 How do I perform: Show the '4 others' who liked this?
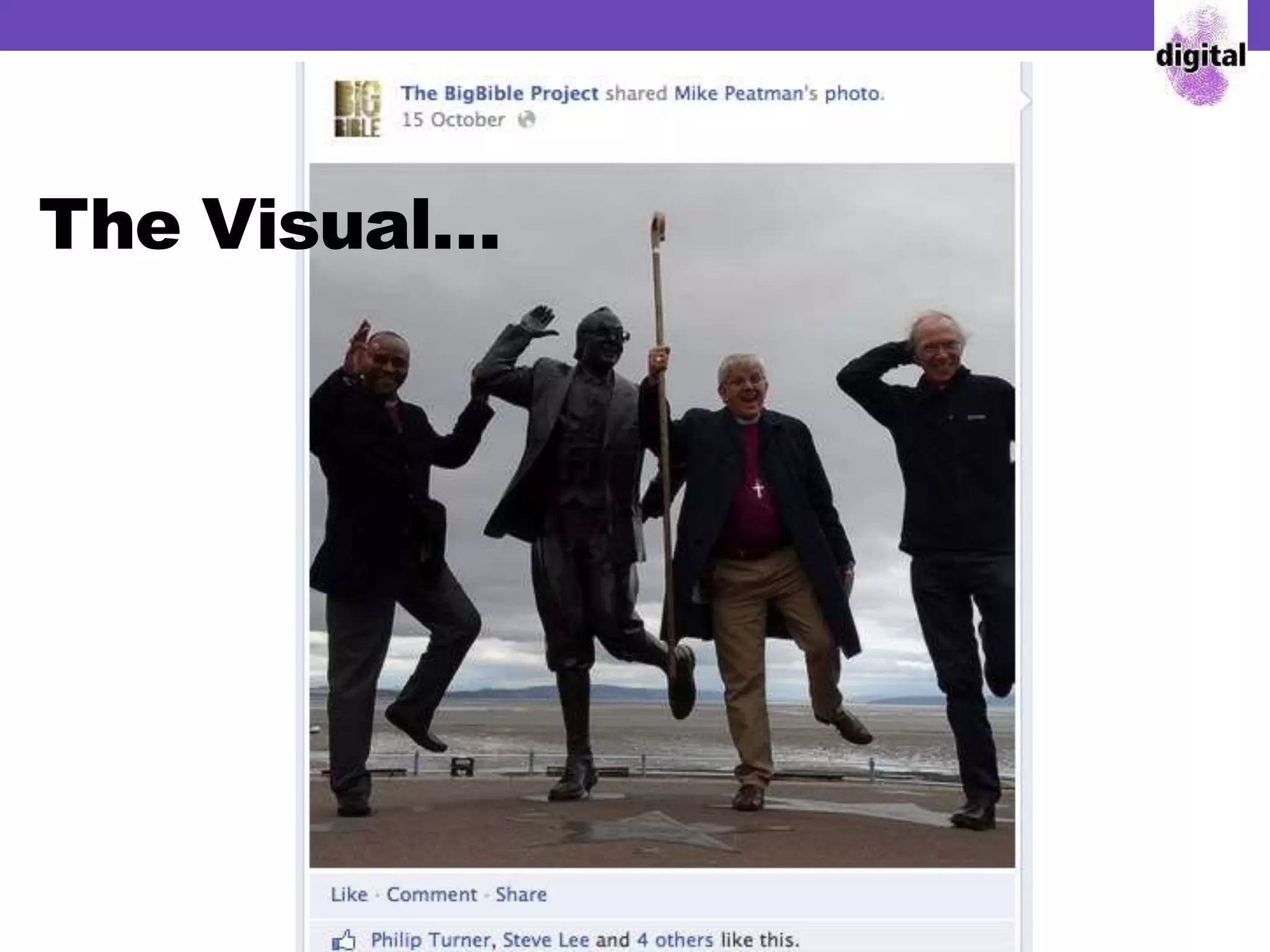point(675,940)
